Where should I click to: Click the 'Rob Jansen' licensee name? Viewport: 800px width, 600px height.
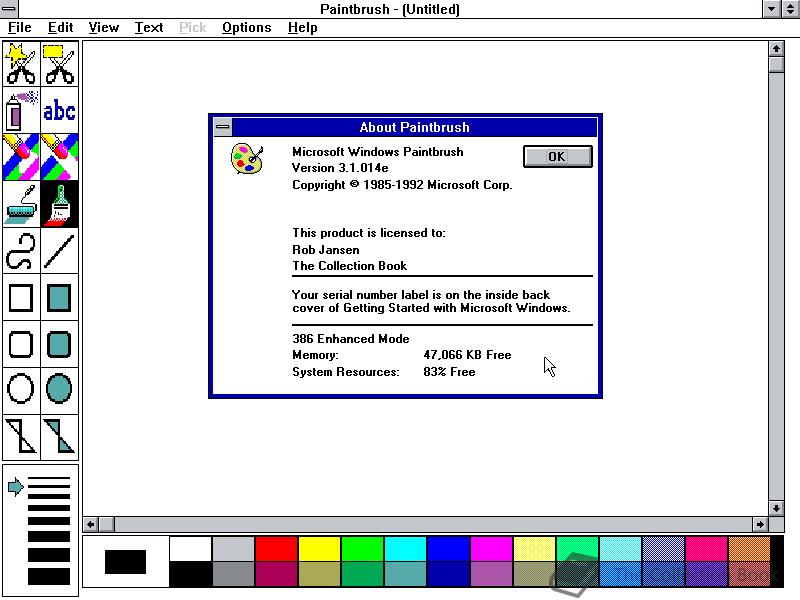[x=326, y=249]
